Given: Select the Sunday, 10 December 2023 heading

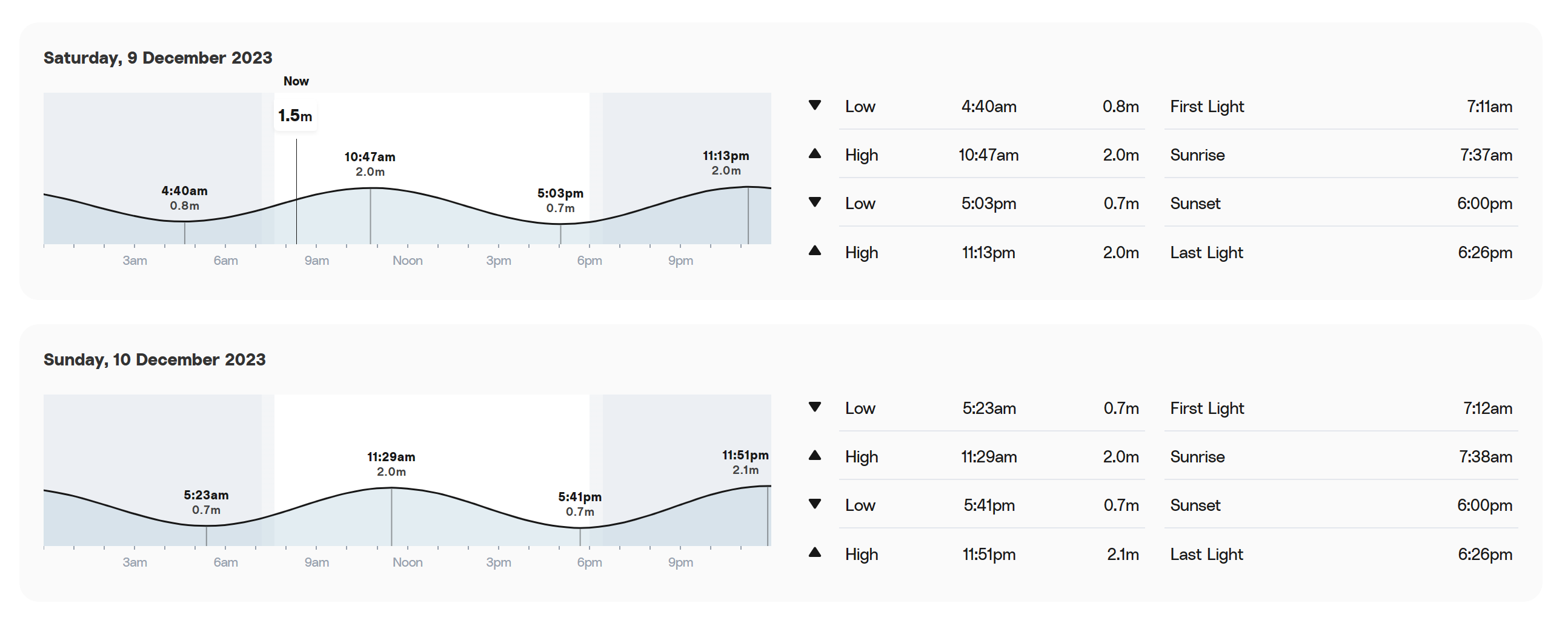Looking at the screenshot, I should (154, 359).
